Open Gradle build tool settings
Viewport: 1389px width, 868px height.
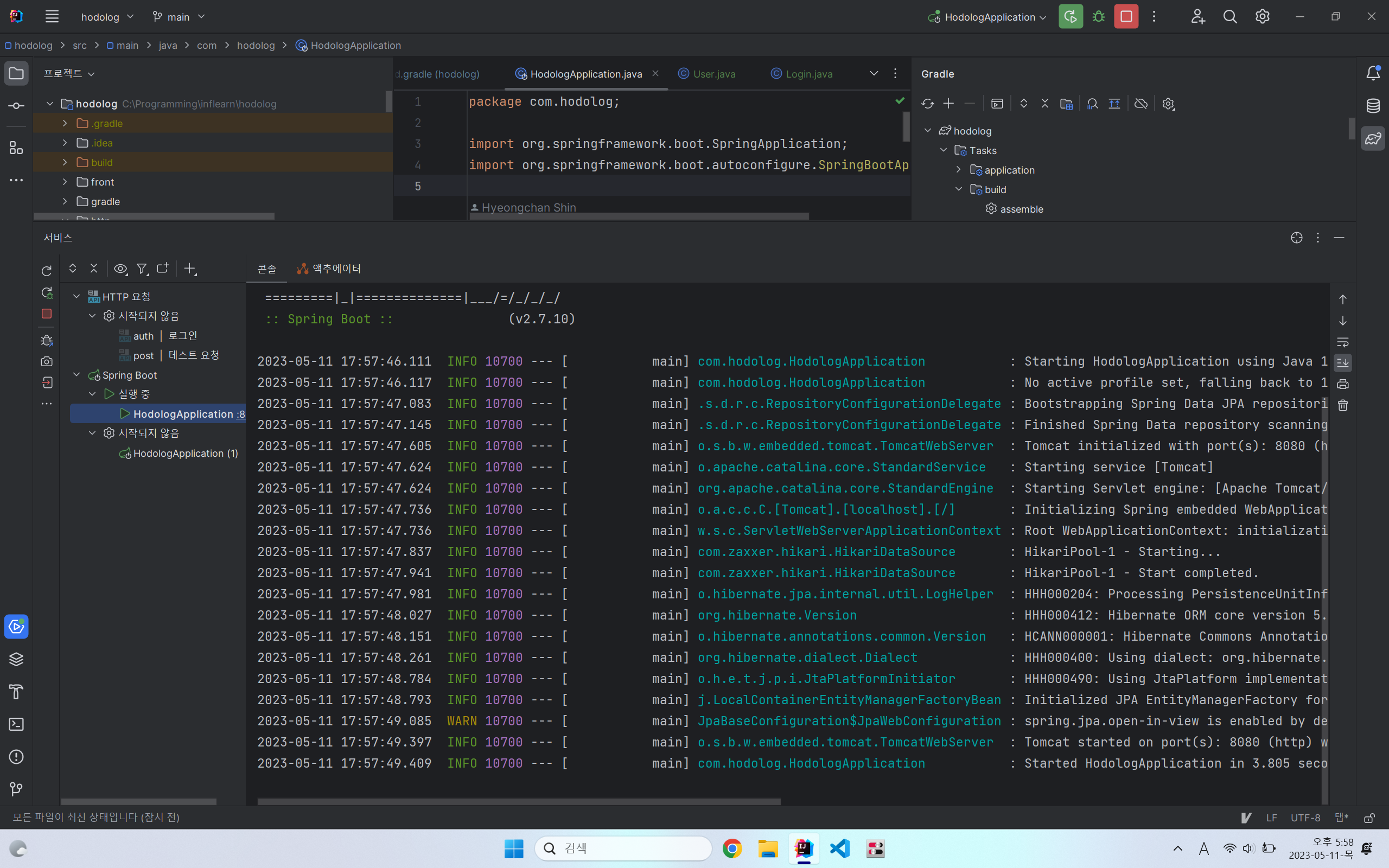tap(1168, 104)
